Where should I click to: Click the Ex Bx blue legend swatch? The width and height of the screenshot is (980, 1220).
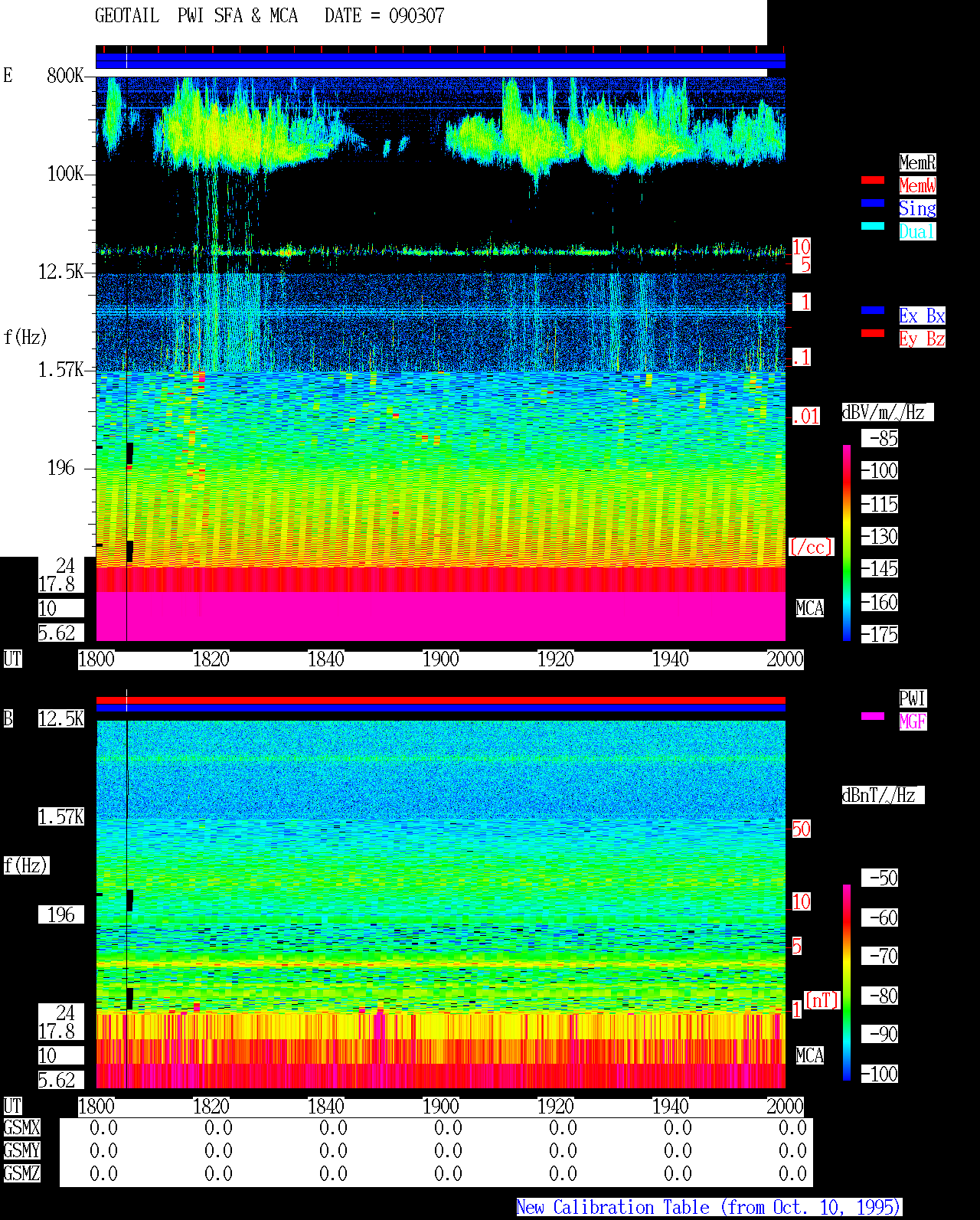(873, 310)
